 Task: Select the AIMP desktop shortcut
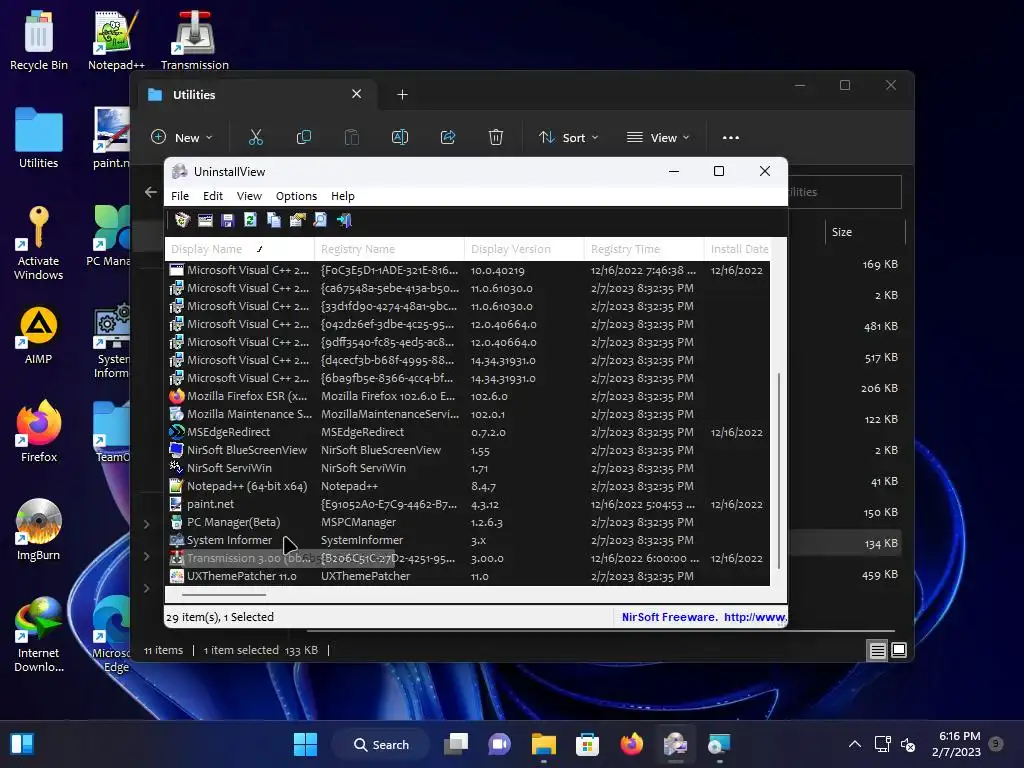point(39,335)
